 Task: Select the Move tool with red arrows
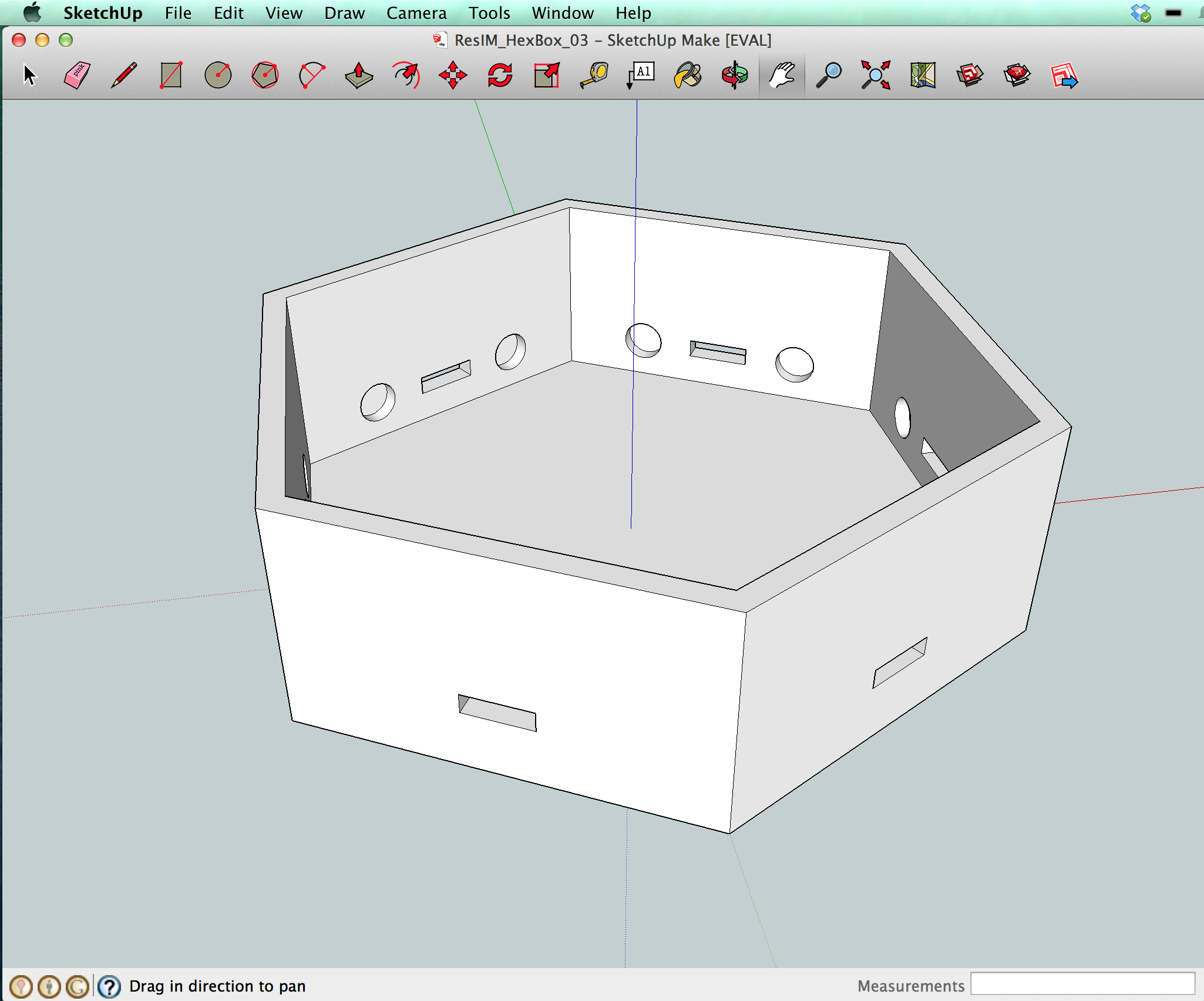(x=453, y=75)
